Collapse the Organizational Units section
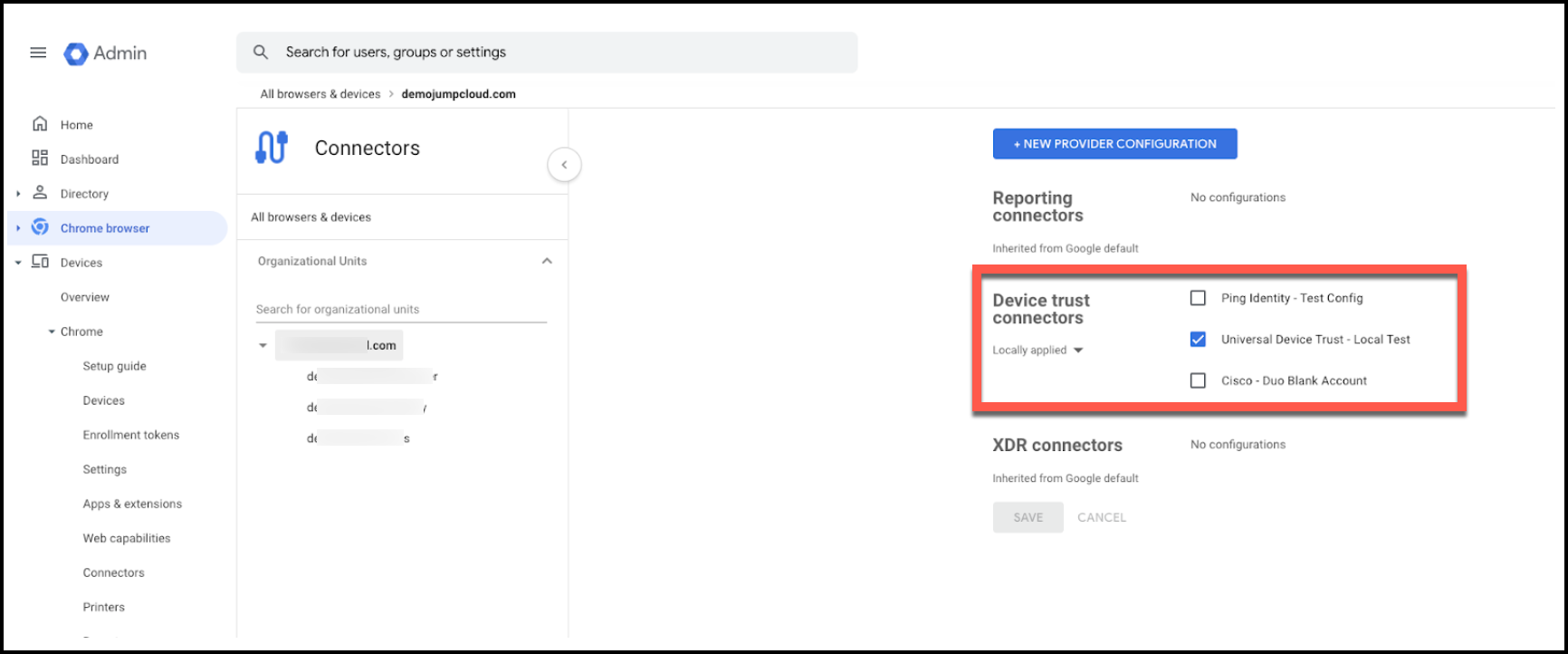Viewport: 1568px width, 654px height. pyautogui.click(x=547, y=261)
